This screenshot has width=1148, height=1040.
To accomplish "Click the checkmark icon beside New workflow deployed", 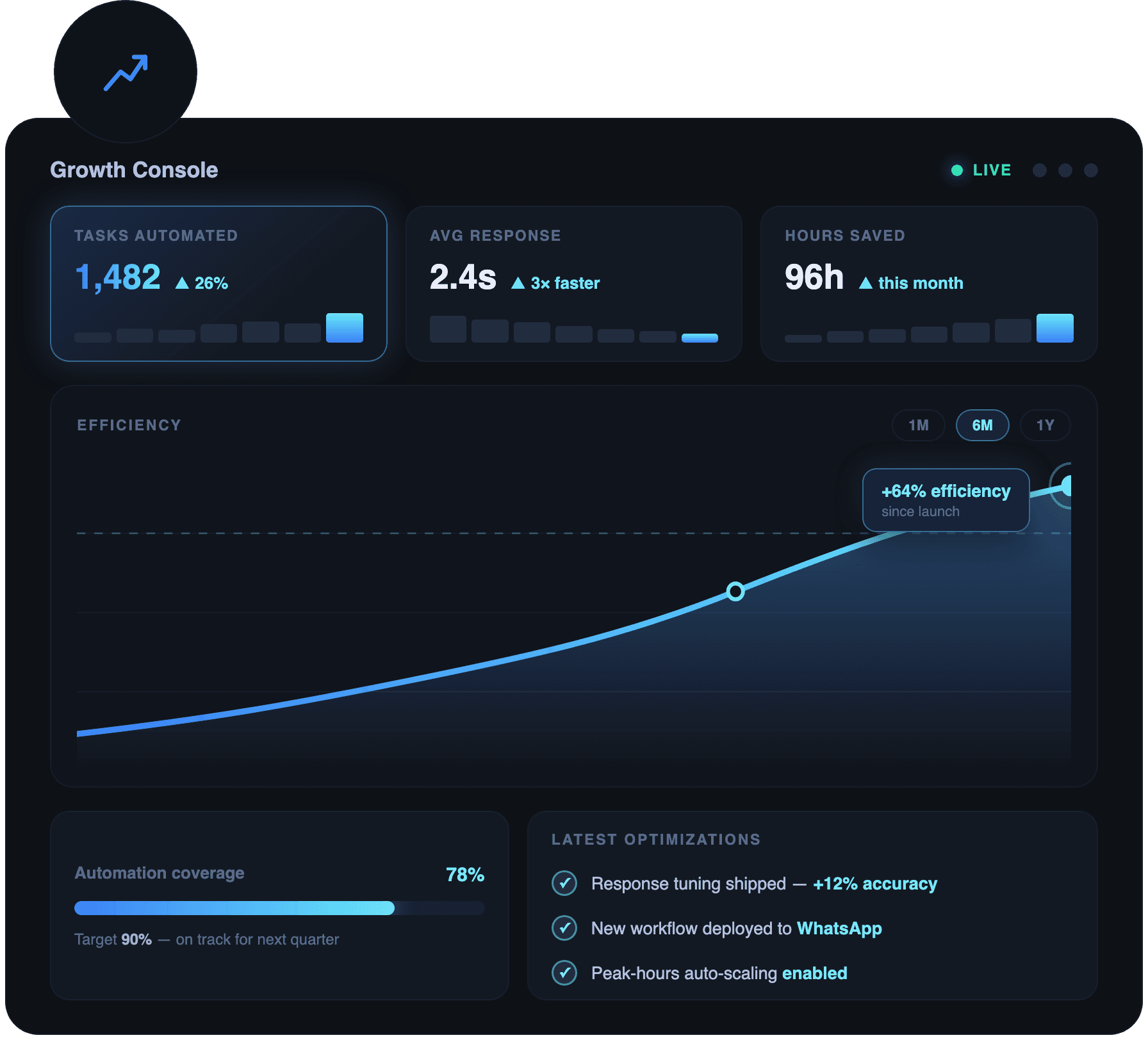I will [564, 929].
